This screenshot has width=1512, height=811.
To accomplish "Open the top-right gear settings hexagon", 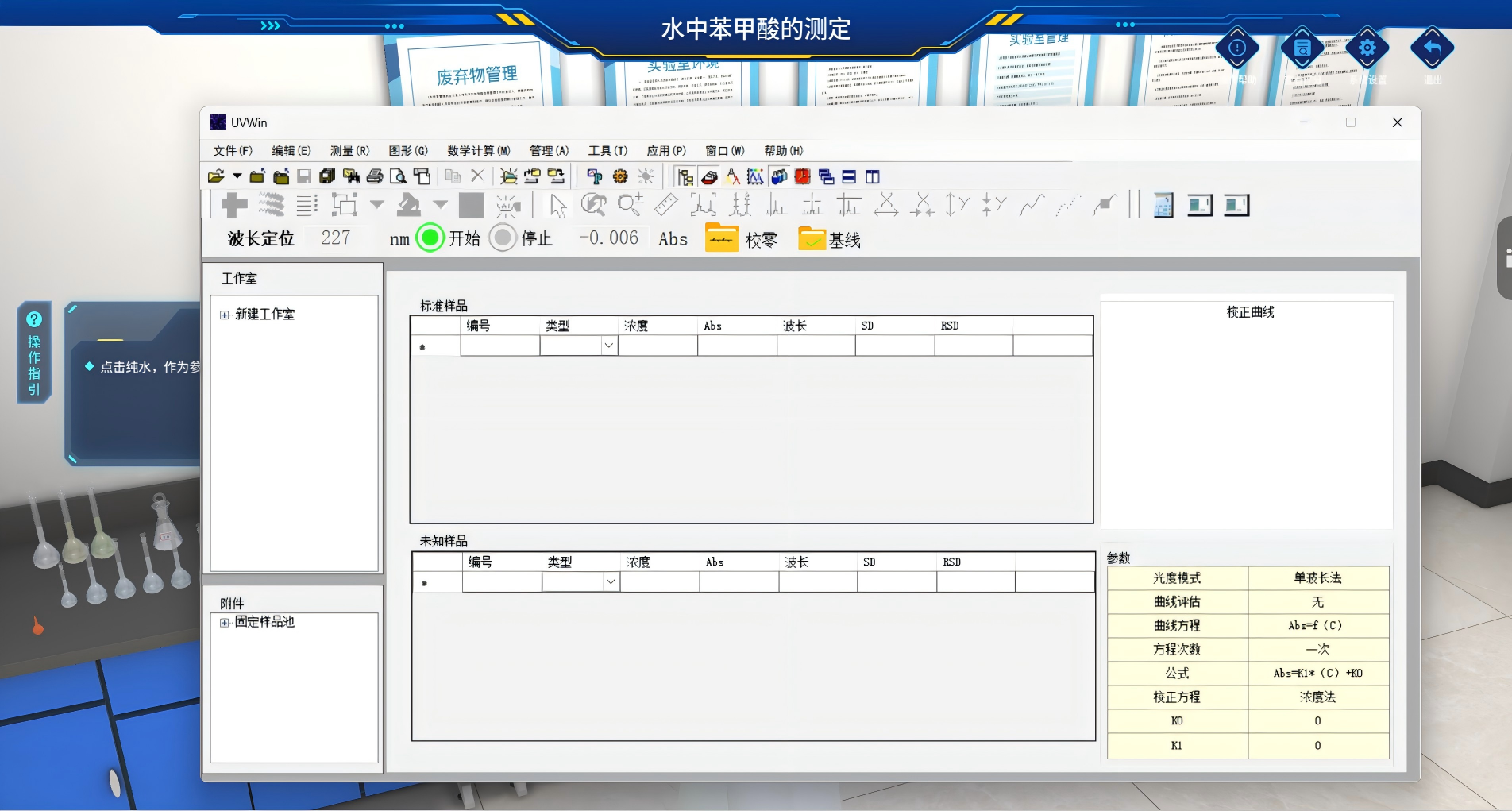I will click(1367, 48).
